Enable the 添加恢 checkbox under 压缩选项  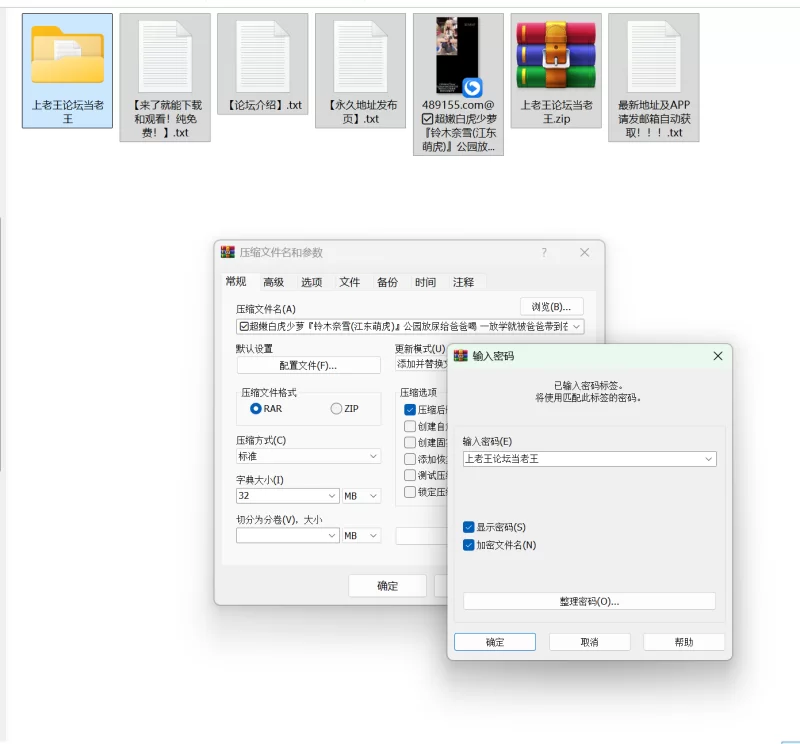point(410,459)
